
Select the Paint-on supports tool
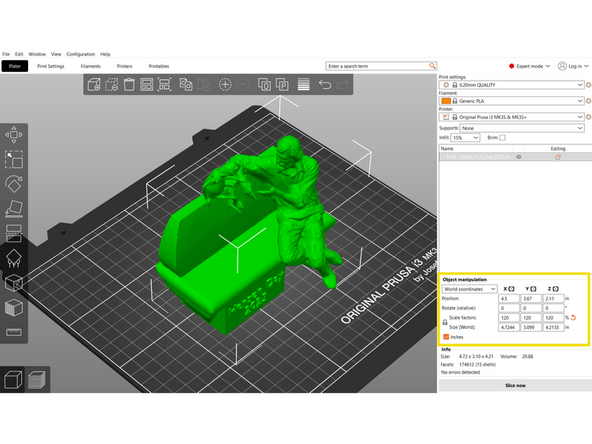tap(14, 258)
